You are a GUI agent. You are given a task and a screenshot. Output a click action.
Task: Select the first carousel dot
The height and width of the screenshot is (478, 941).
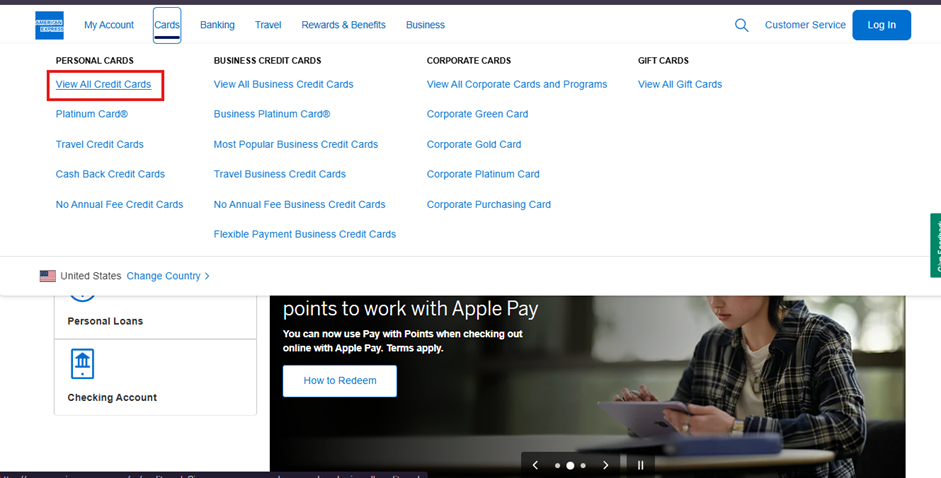click(558, 465)
